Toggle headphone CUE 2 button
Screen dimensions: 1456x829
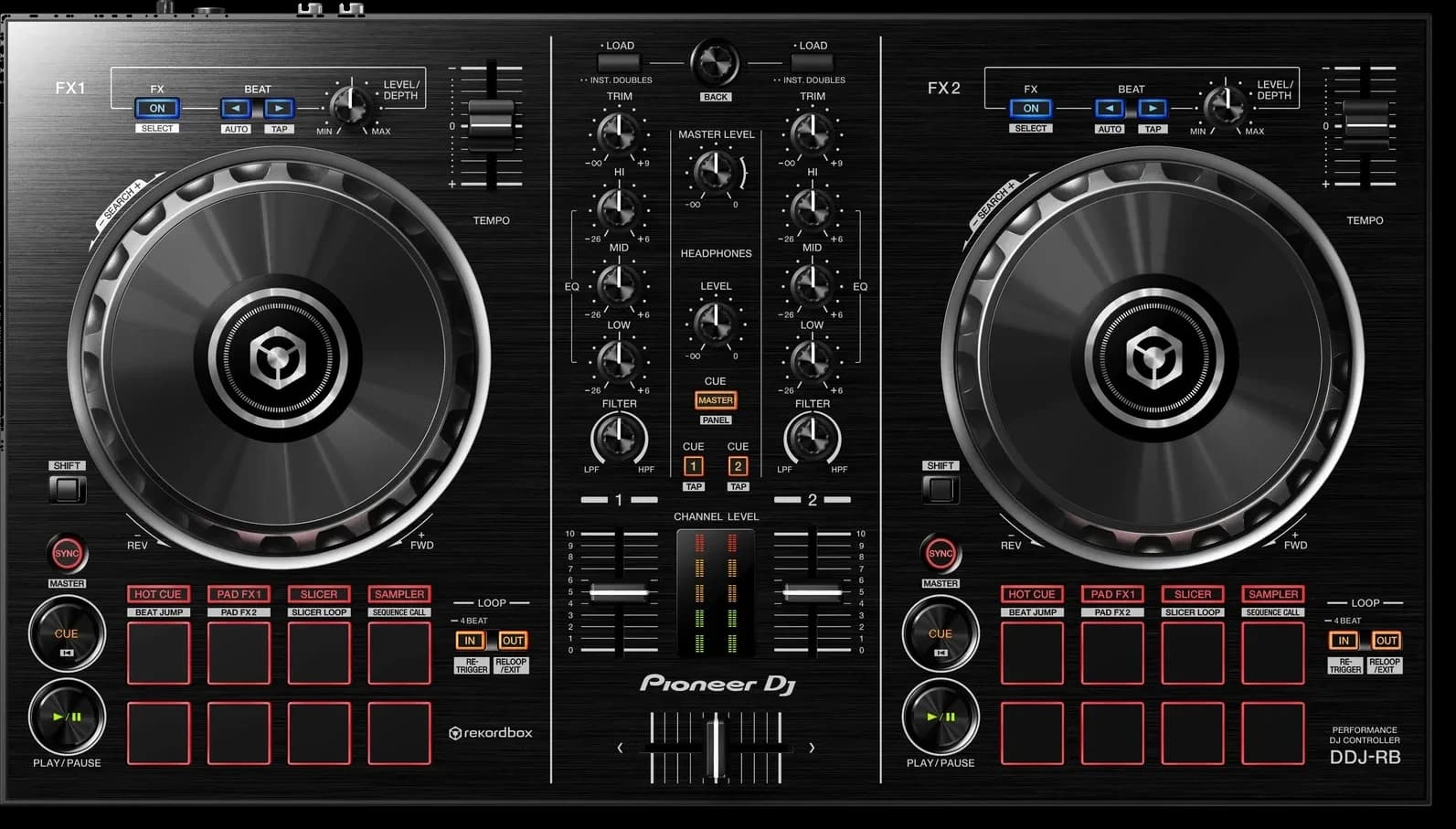coord(738,466)
